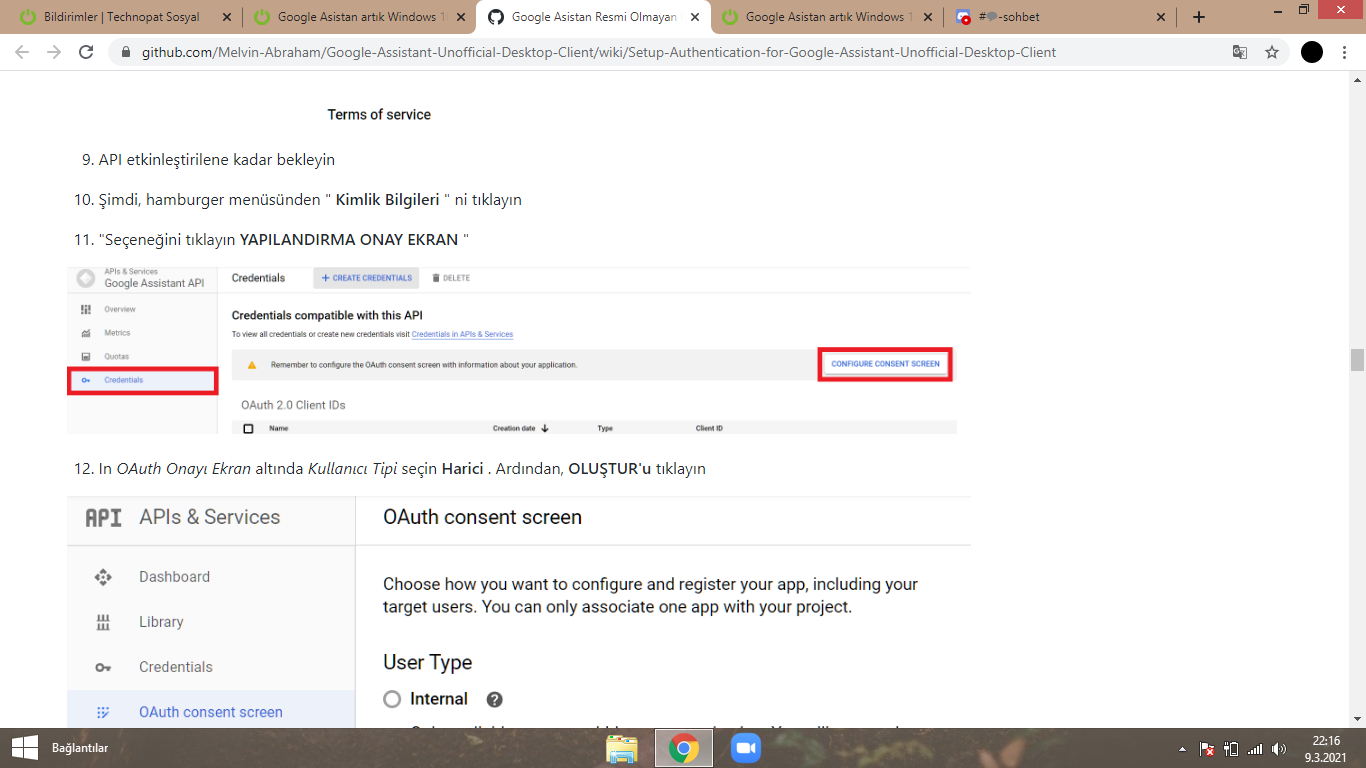Click the CONFIGURE CONSENT SCREEN button

(885, 364)
